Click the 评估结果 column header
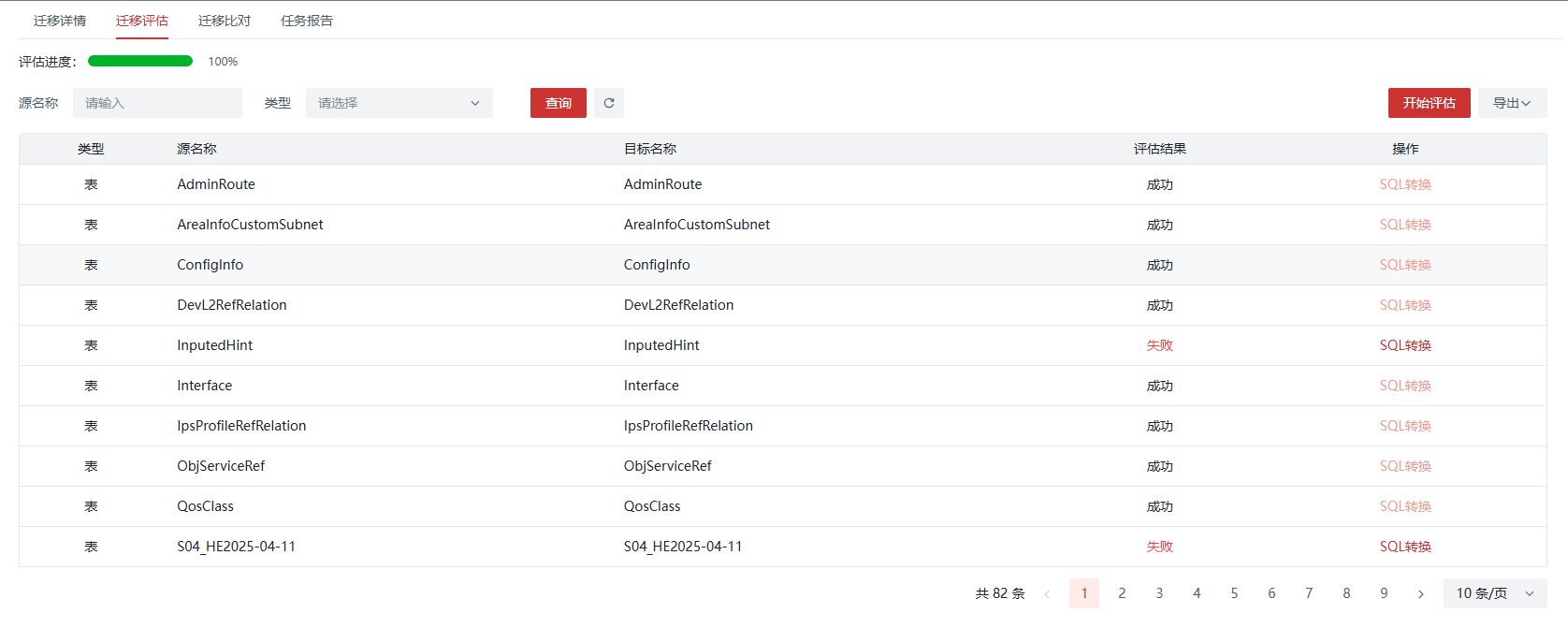1568x628 pixels. [1159, 149]
